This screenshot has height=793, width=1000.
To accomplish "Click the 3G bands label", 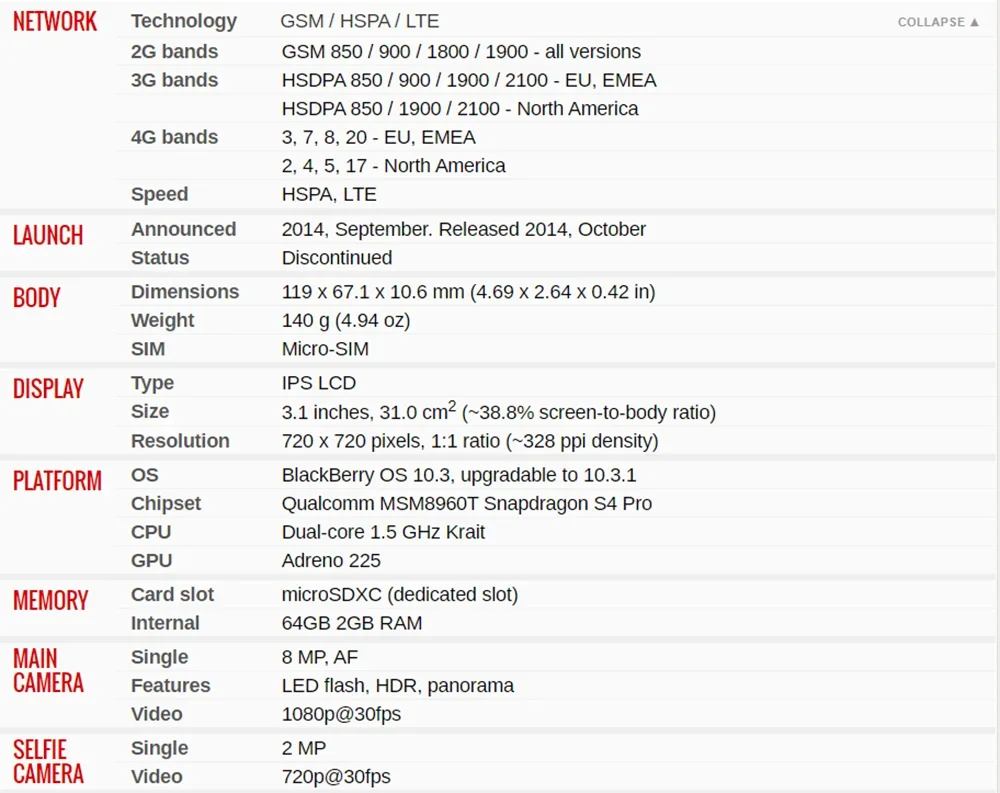I will [x=174, y=80].
